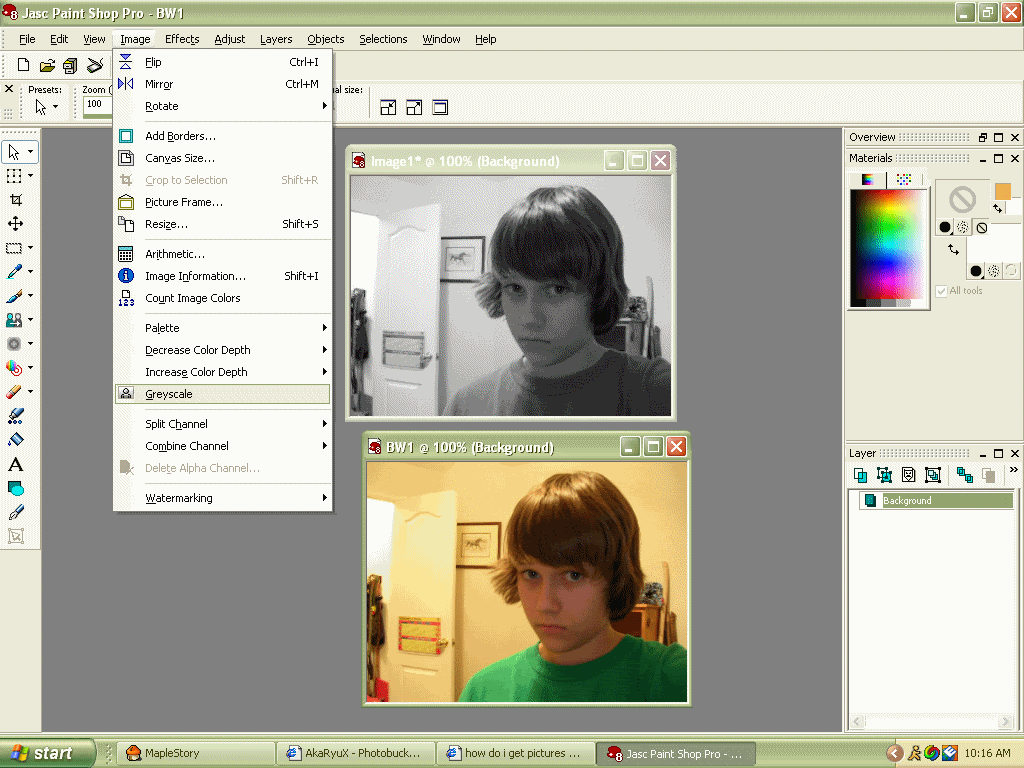
Task: Toggle the All tools checkbox
Action: tap(941, 291)
